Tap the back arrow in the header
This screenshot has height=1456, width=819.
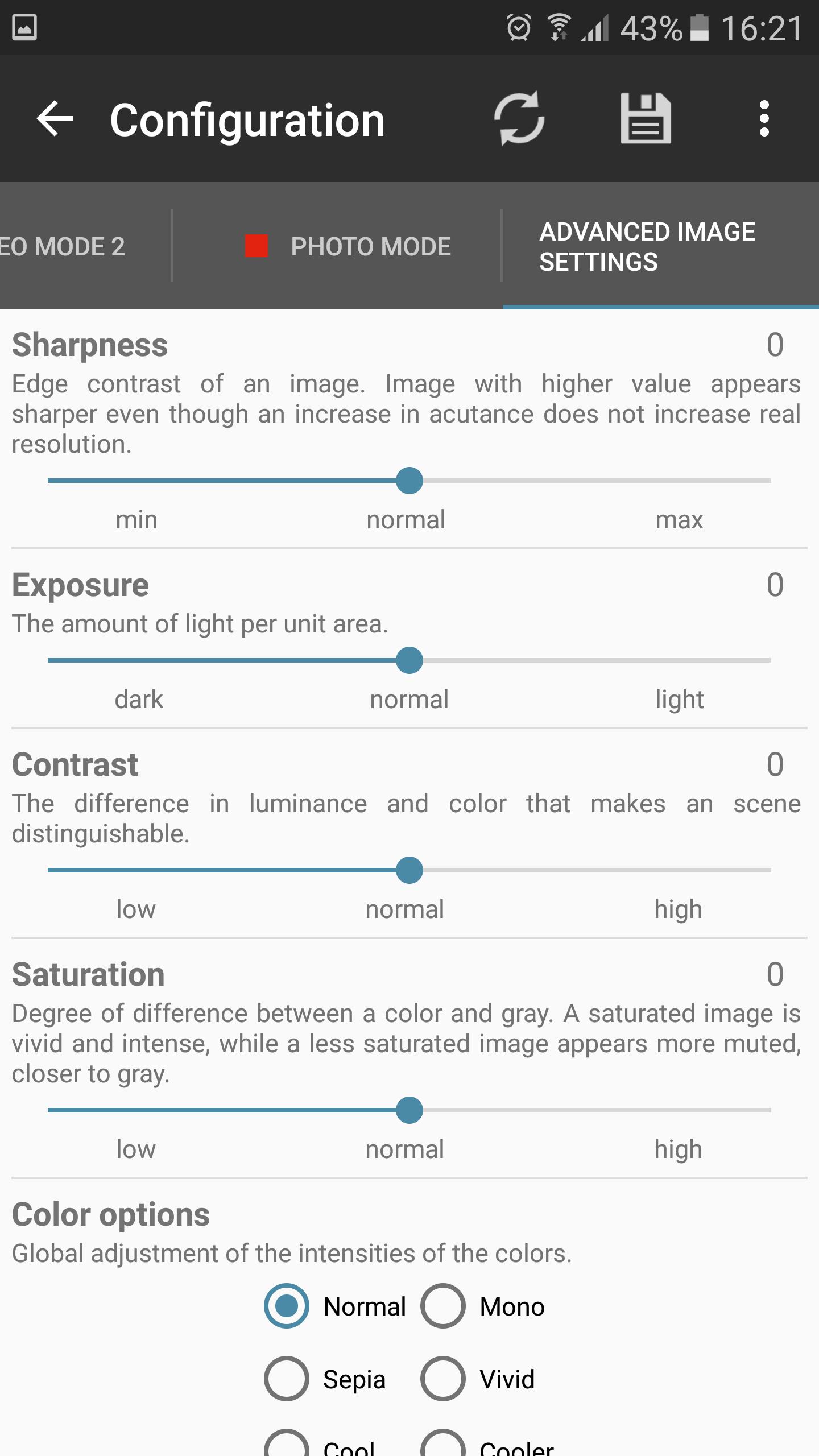click(x=55, y=119)
